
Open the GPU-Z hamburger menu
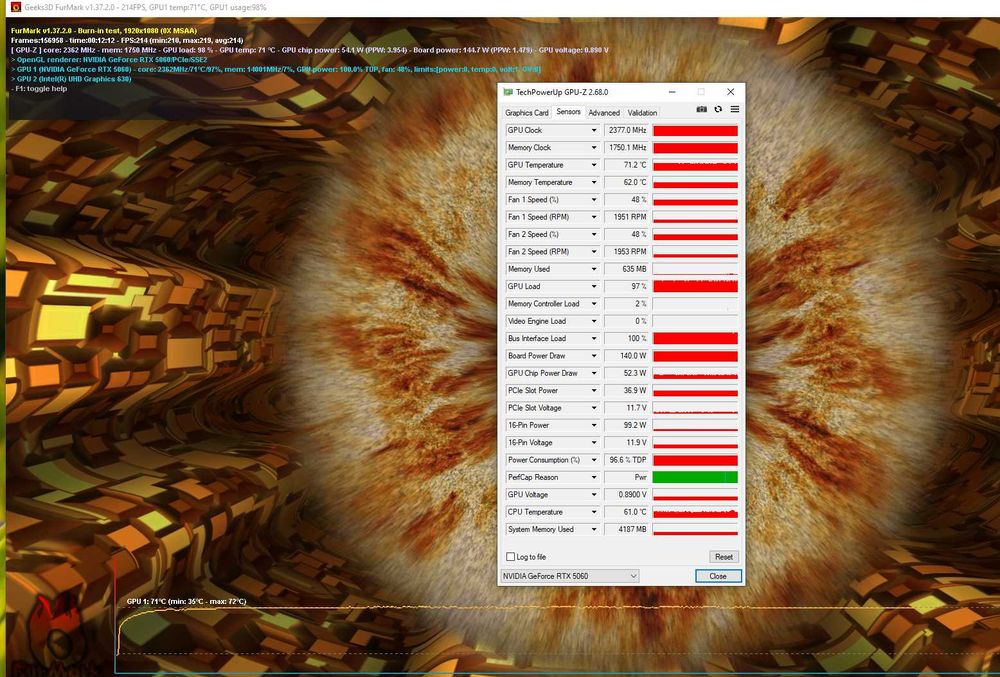coord(735,110)
